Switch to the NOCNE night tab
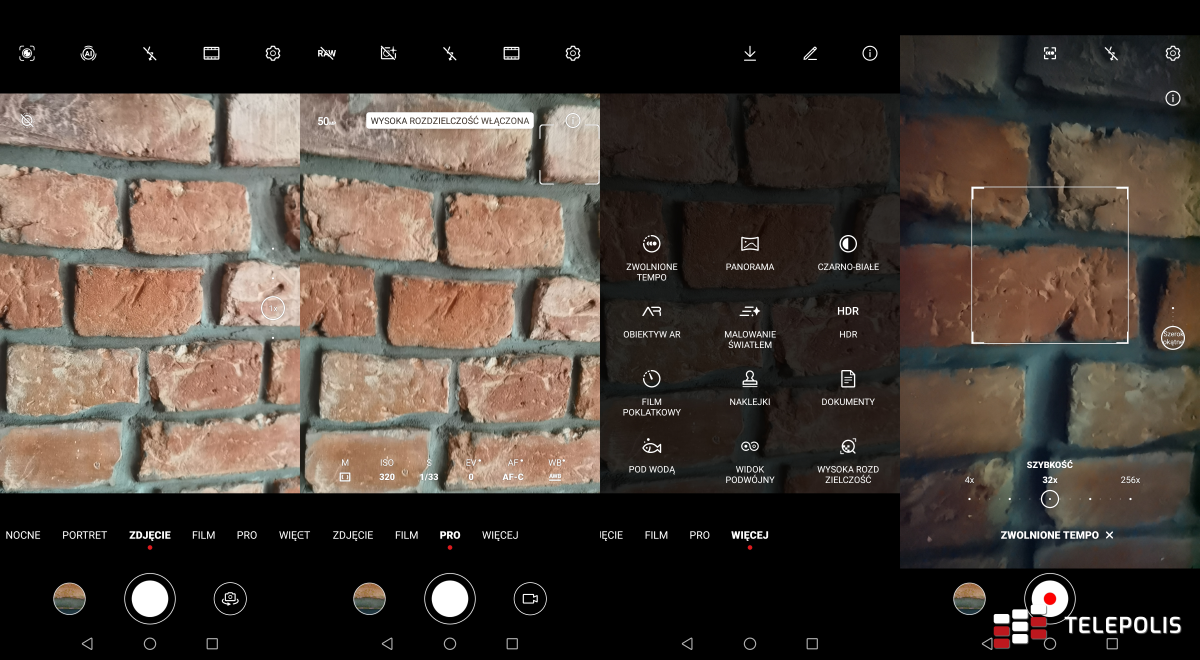 23,535
